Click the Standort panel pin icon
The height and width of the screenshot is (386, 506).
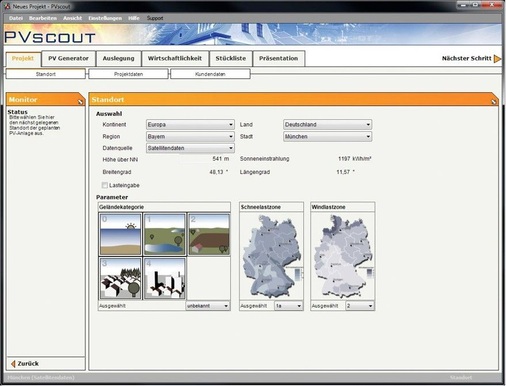(x=494, y=102)
